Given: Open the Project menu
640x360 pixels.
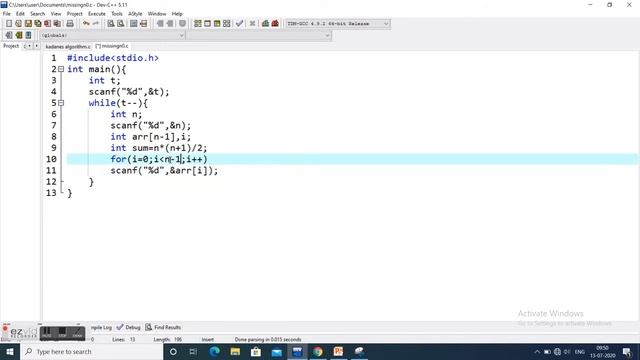Looking at the screenshot, I should pos(75,14).
